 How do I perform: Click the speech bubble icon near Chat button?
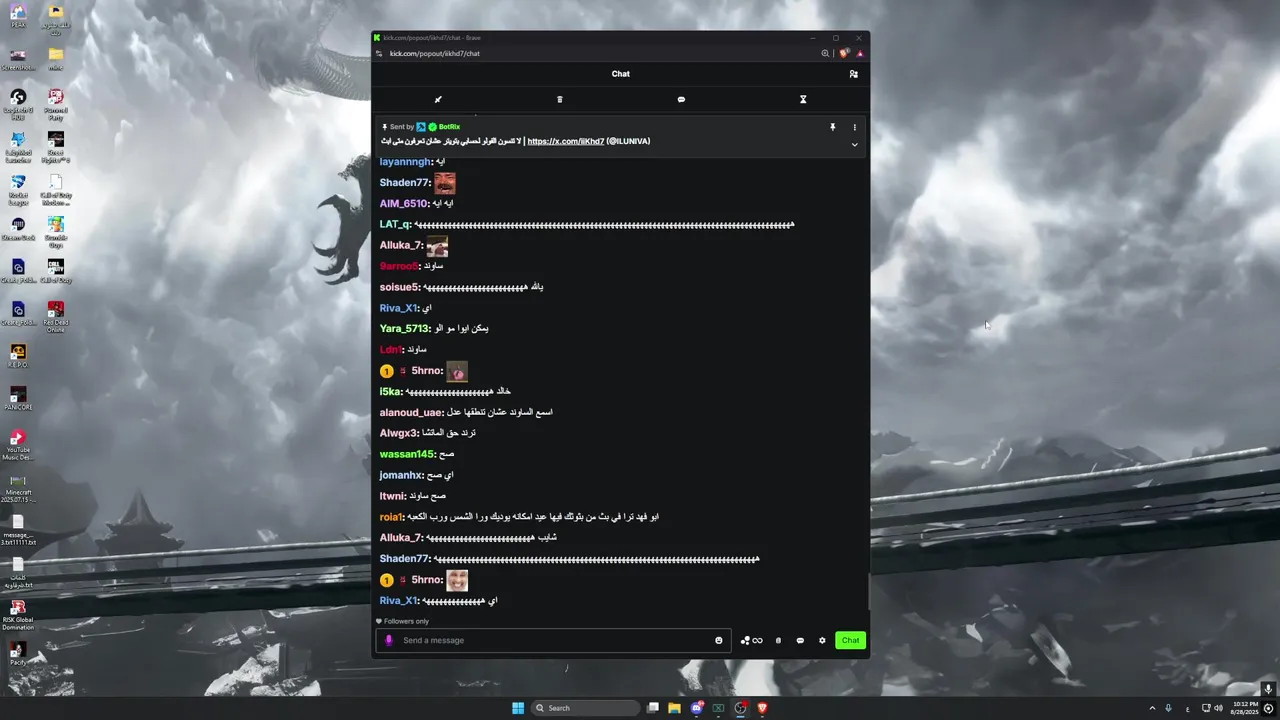point(800,640)
